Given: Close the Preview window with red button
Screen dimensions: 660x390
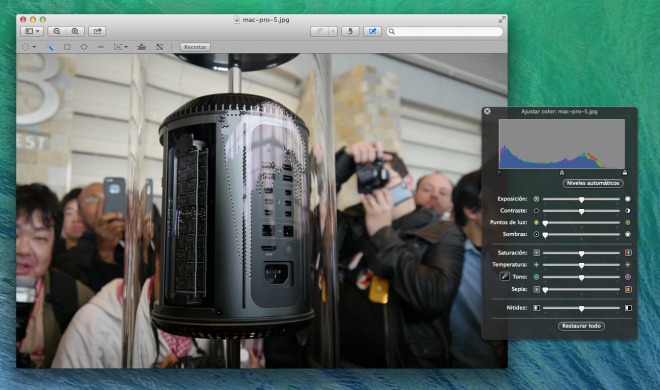Looking at the screenshot, I should [x=23, y=19].
